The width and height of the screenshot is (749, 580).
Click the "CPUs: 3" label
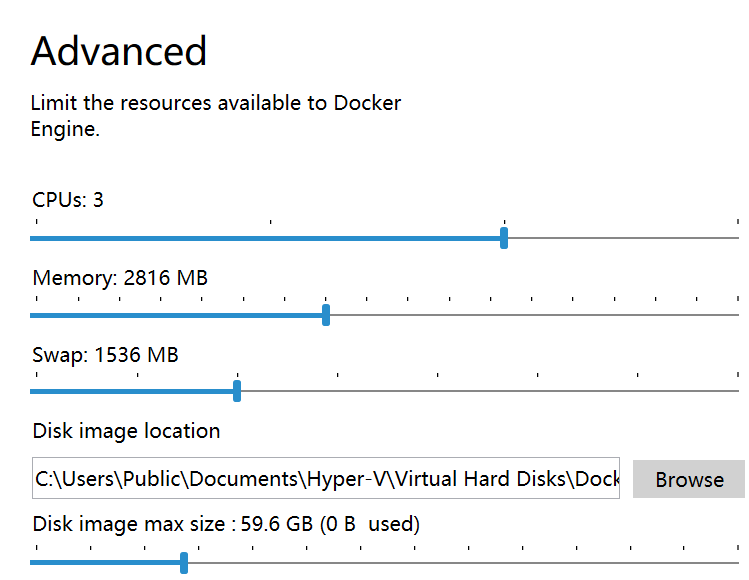click(x=68, y=200)
